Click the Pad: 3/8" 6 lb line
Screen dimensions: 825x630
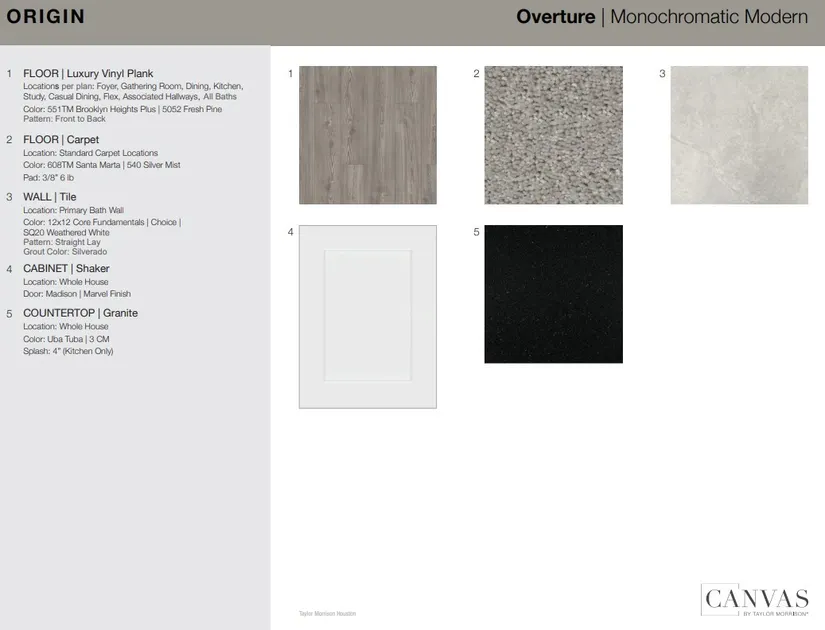[48, 177]
